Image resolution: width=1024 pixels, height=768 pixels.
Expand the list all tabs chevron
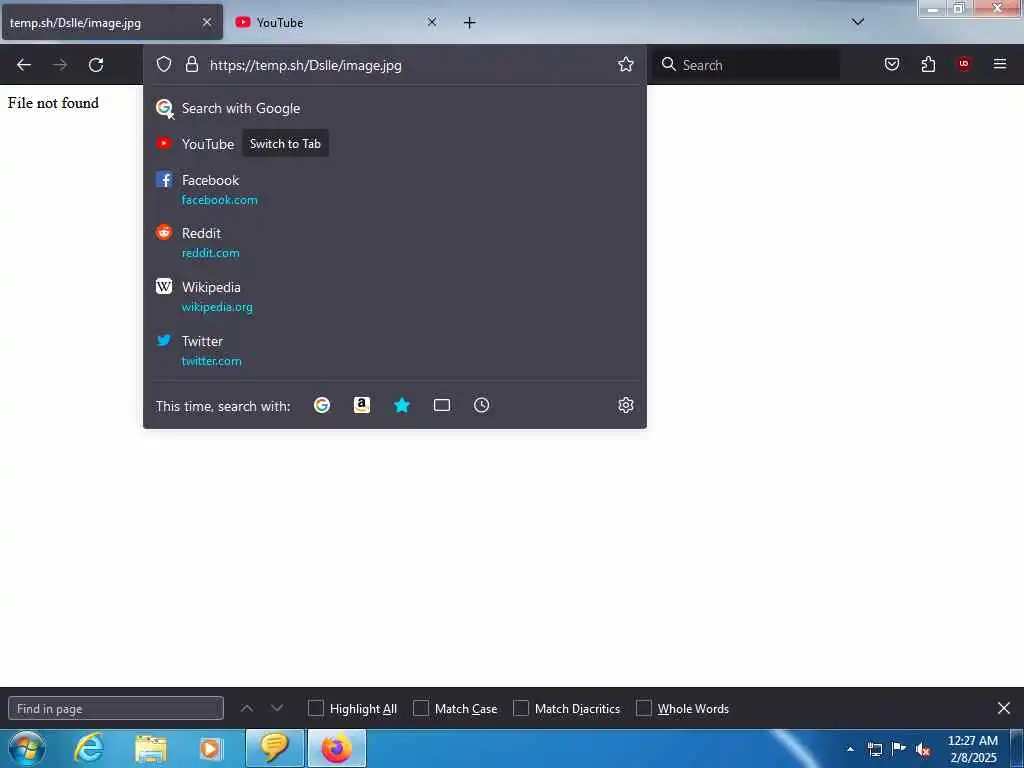(858, 22)
